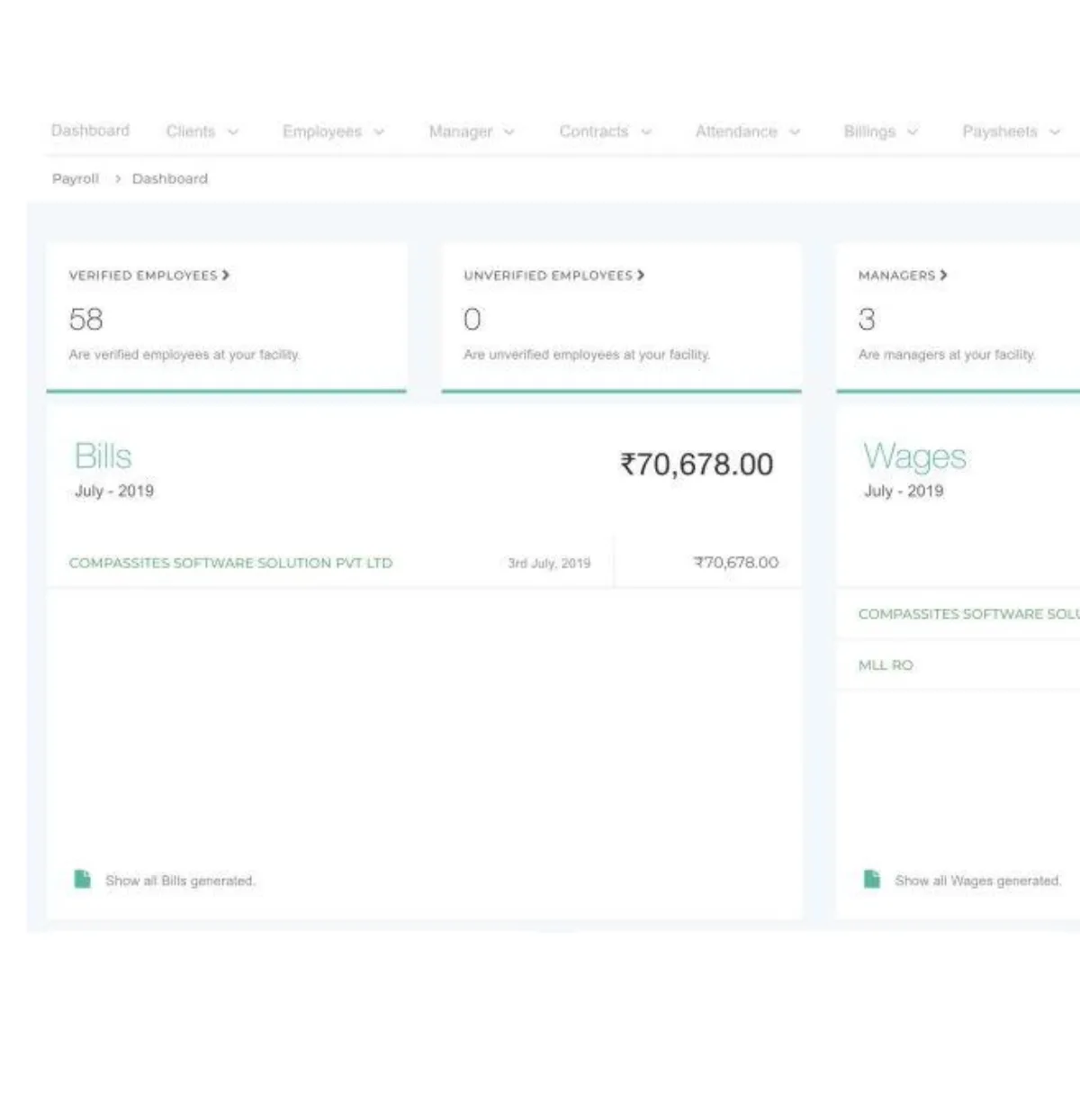Open the Billings dropdown
The height and width of the screenshot is (1120, 1080).
879,131
